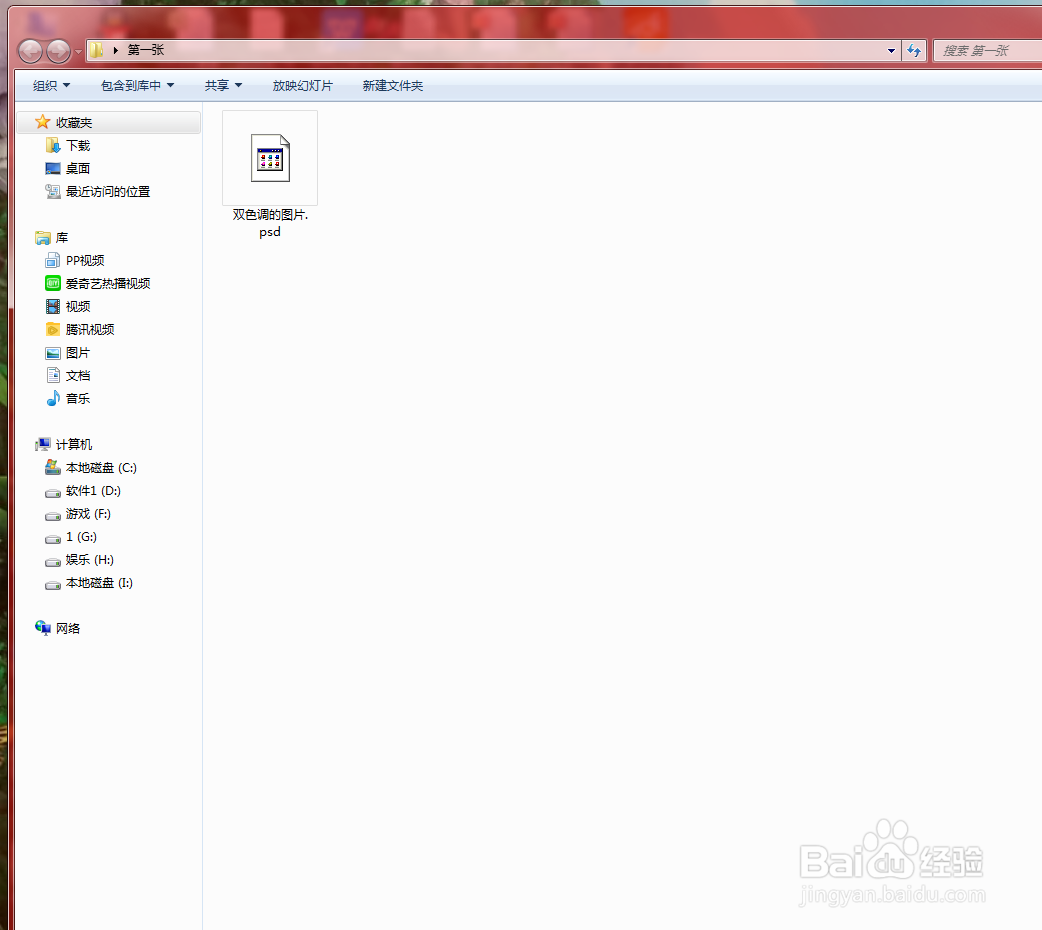Click the 腾讯视频 icon
Viewport: 1042px width, 930px height.
53,329
